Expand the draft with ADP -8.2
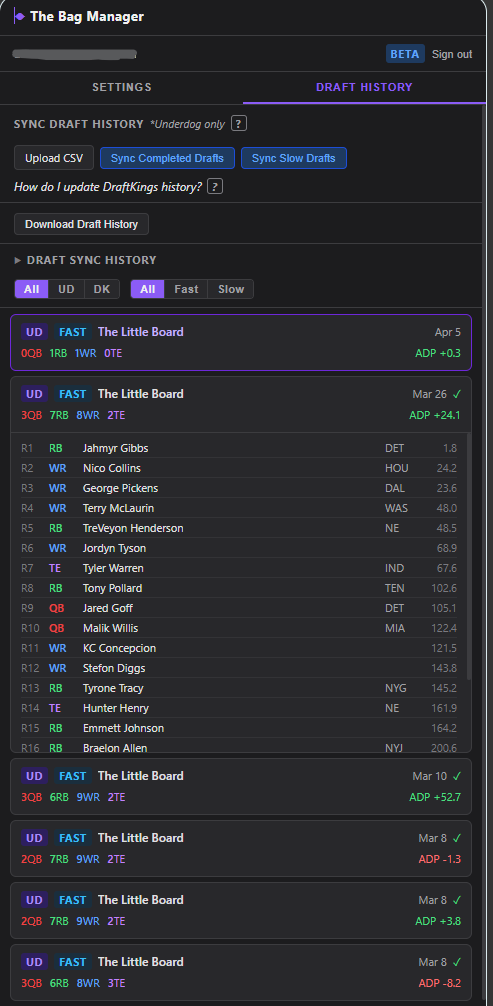The image size is (493, 1006). coord(241,972)
